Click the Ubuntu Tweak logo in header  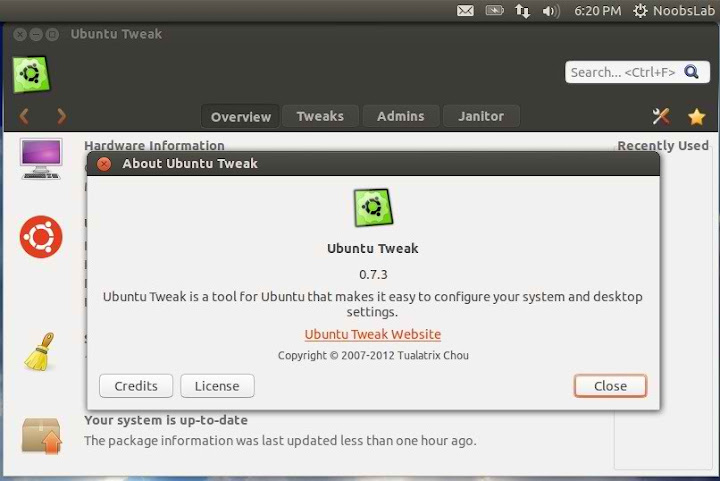coord(31,74)
